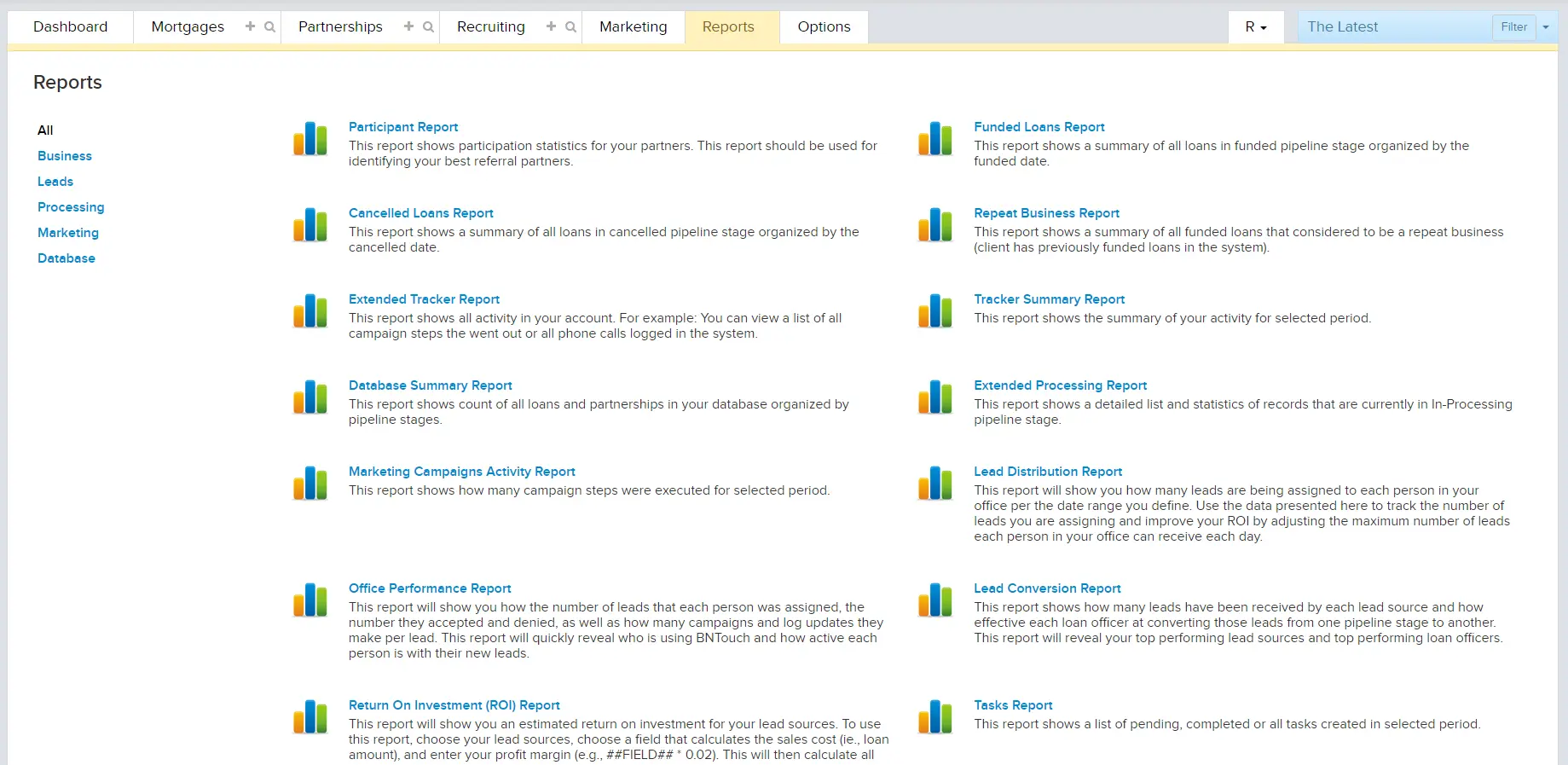Click the Lead Conversion Report chart icon

935,600
